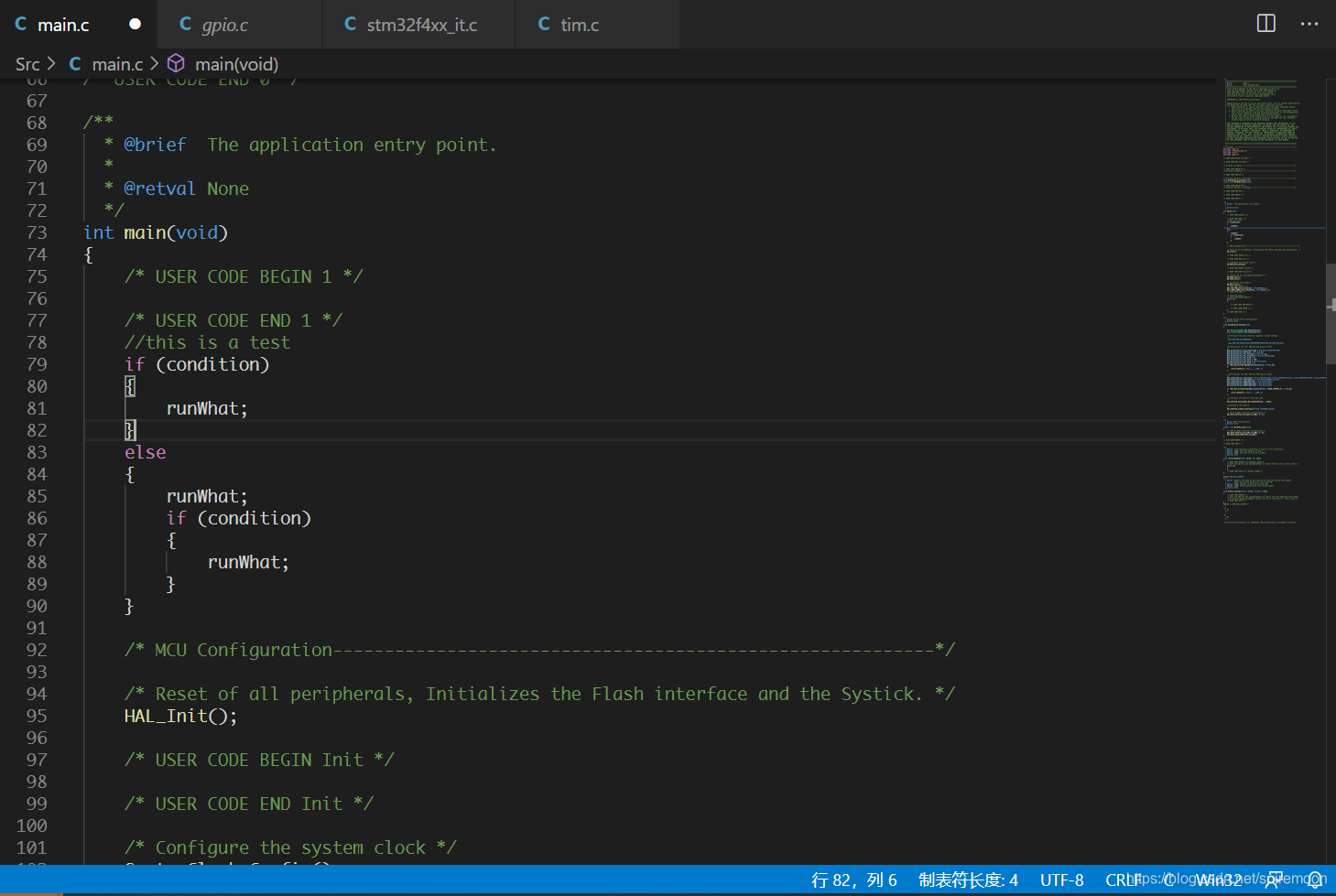Click line number 79 in gutter
1336x896 pixels.
[37, 364]
